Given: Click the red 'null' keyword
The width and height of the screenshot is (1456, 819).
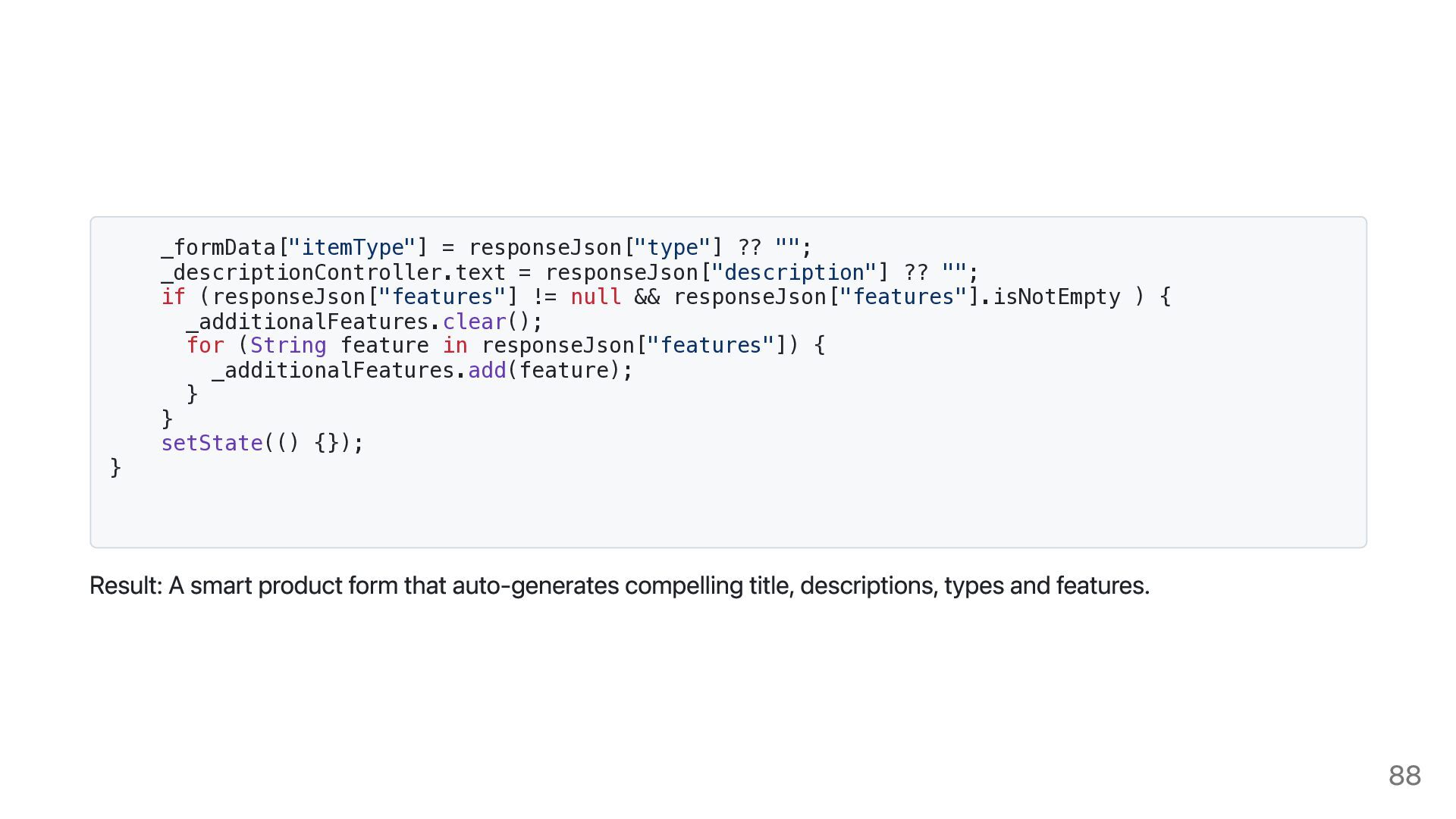Looking at the screenshot, I should [x=595, y=297].
